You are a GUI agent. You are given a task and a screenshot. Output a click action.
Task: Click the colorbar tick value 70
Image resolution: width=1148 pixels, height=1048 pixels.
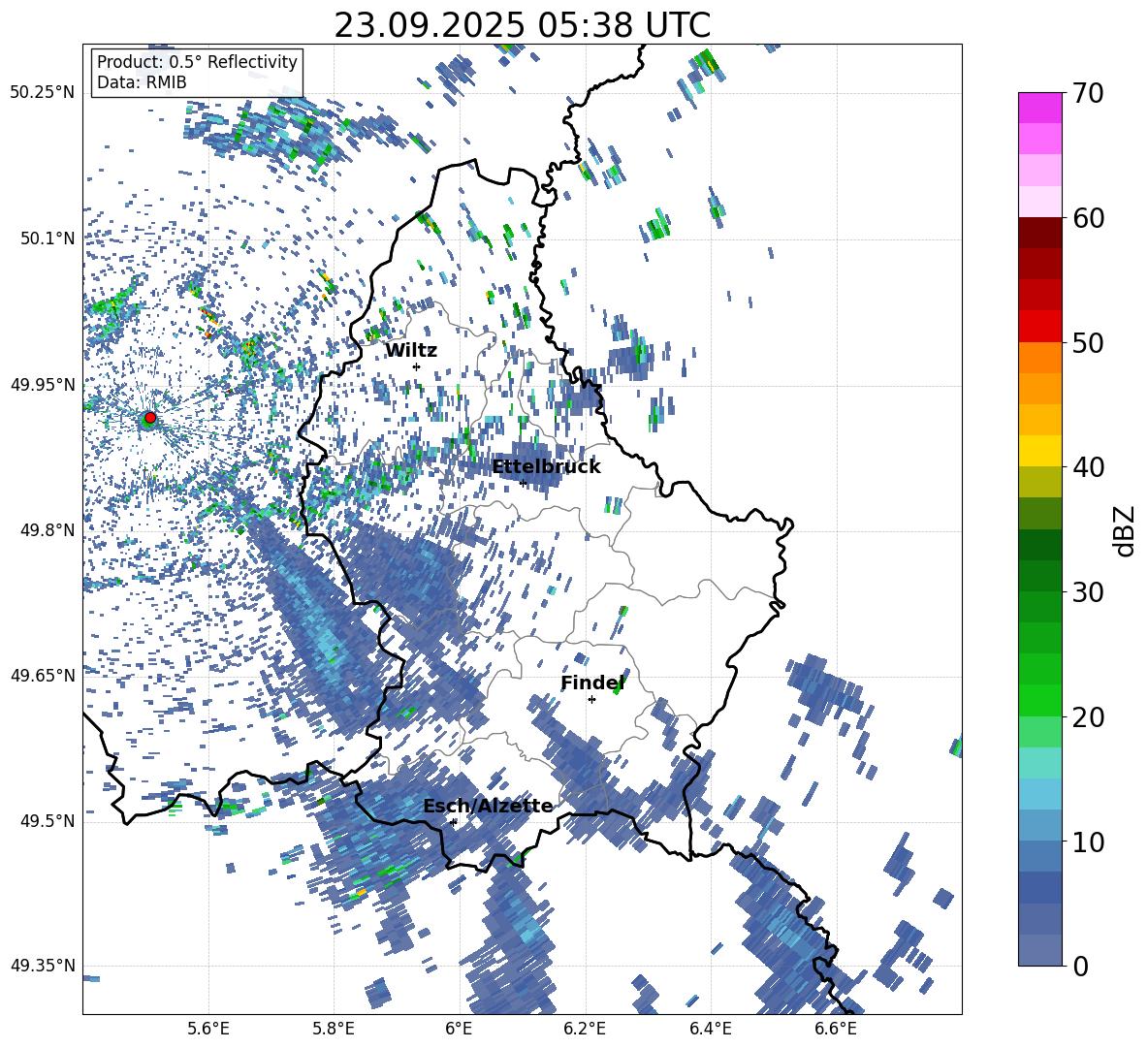tap(1088, 93)
